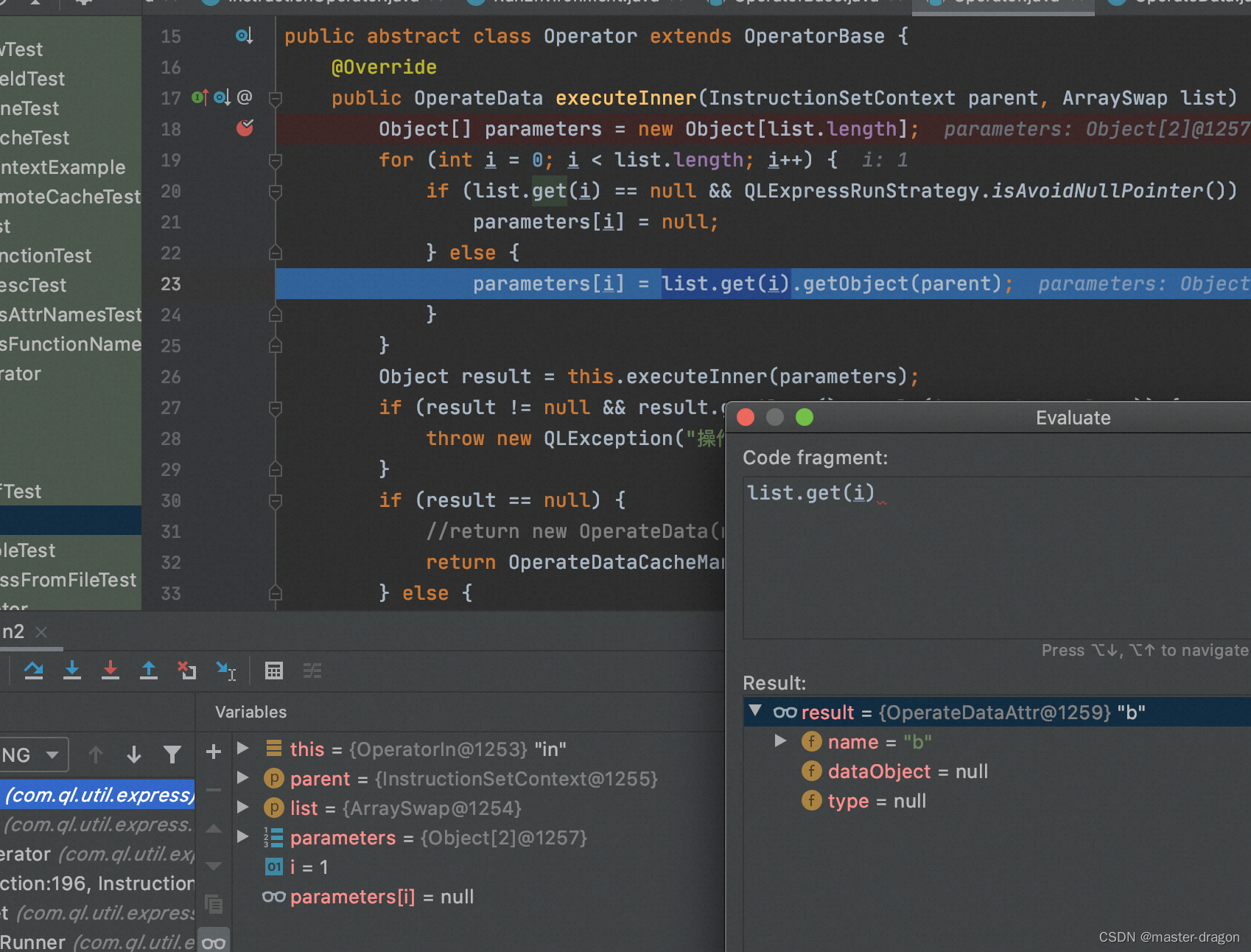1251x952 pixels.
Task: Close the n2 debug session tab
Action: click(41, 632)
